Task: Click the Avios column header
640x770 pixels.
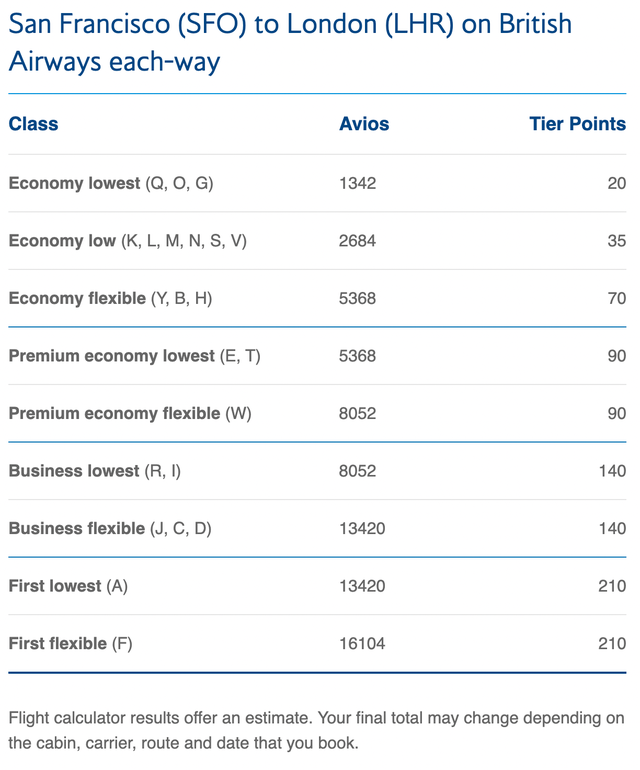Action: (x=364, y=125)
